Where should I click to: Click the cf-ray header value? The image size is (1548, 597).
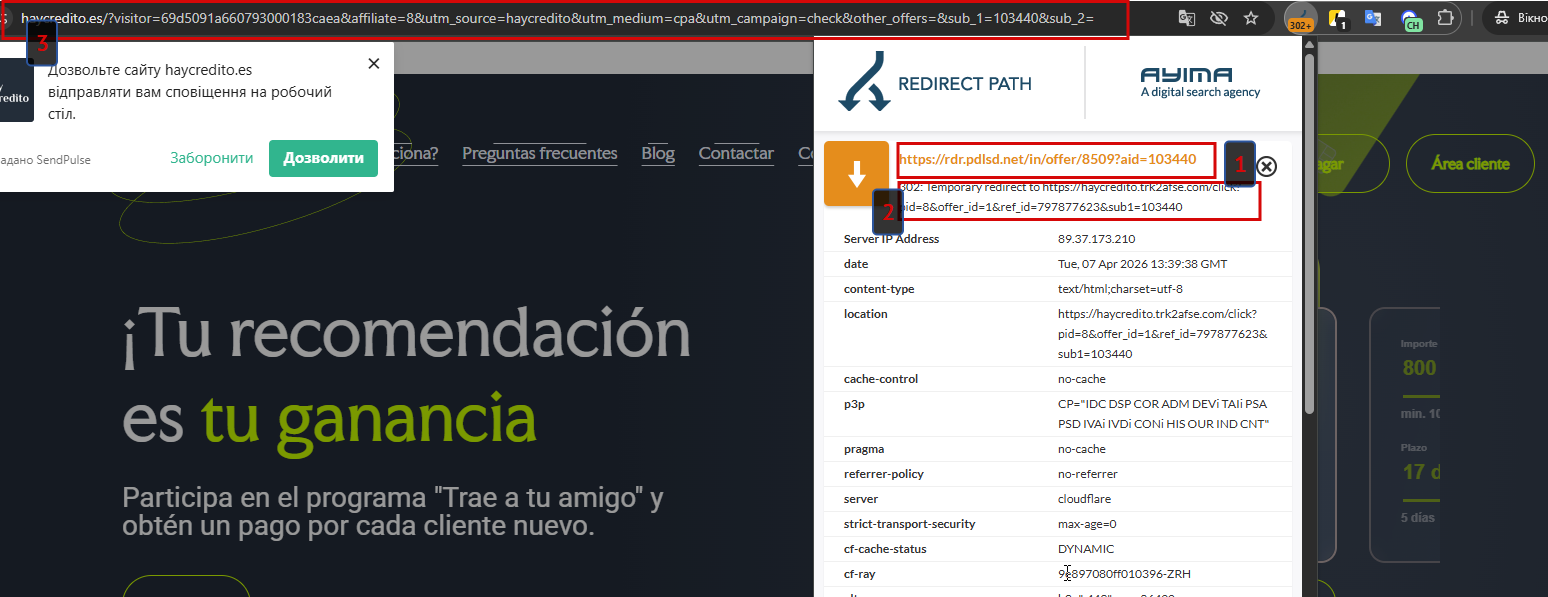pyautogui.click(x=1124, y=574)
